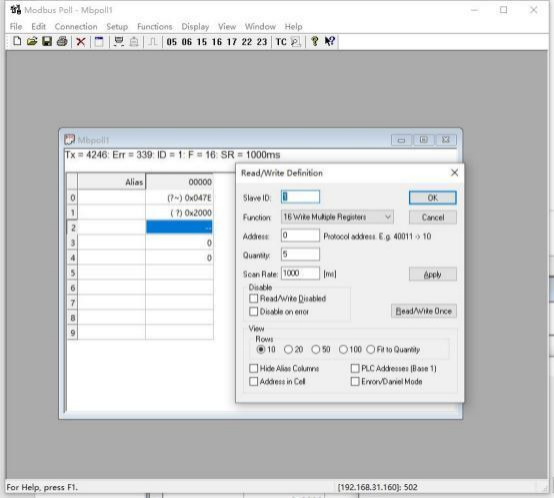Image resolution: width=554 pixels, height=498 pixels.
Task: Maximize the Mbpoll1 child window
Action: (424, 140)
